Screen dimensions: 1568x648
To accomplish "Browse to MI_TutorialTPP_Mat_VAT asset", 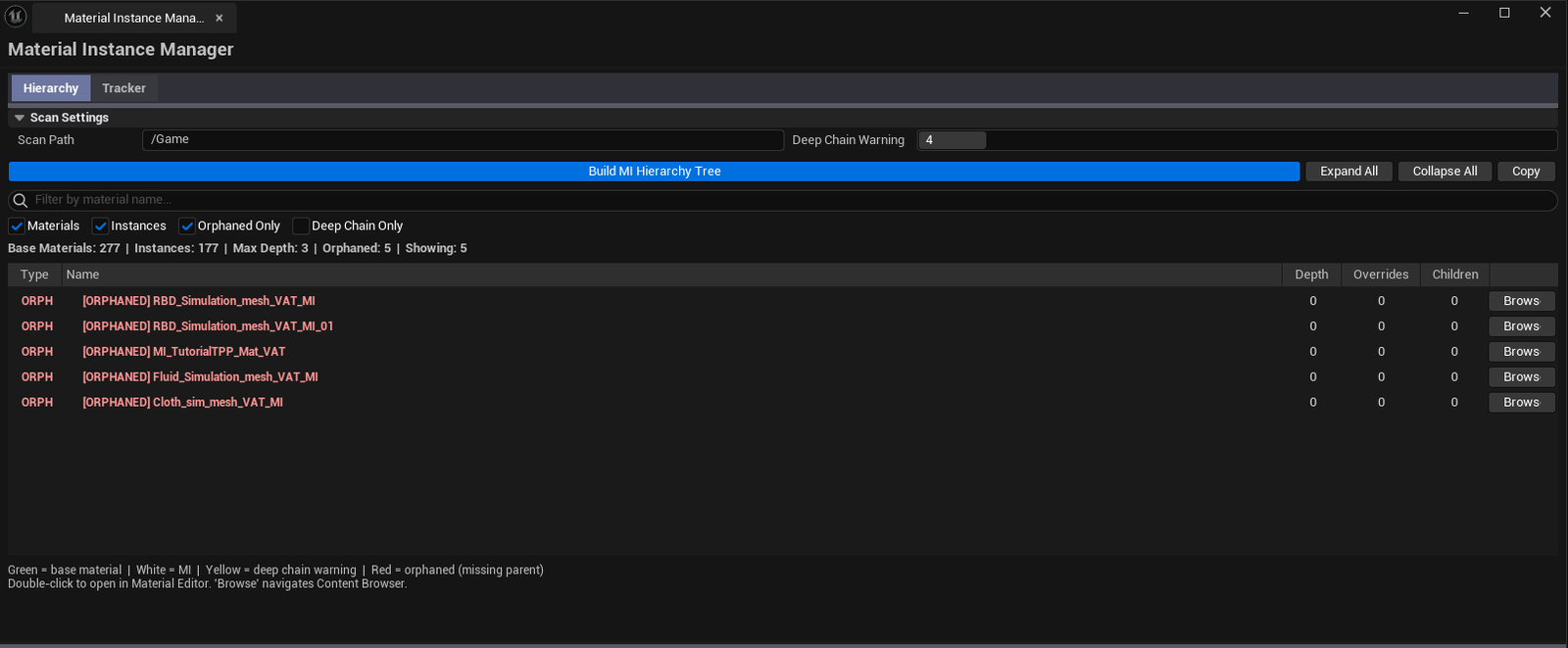I will (1522, 352).
